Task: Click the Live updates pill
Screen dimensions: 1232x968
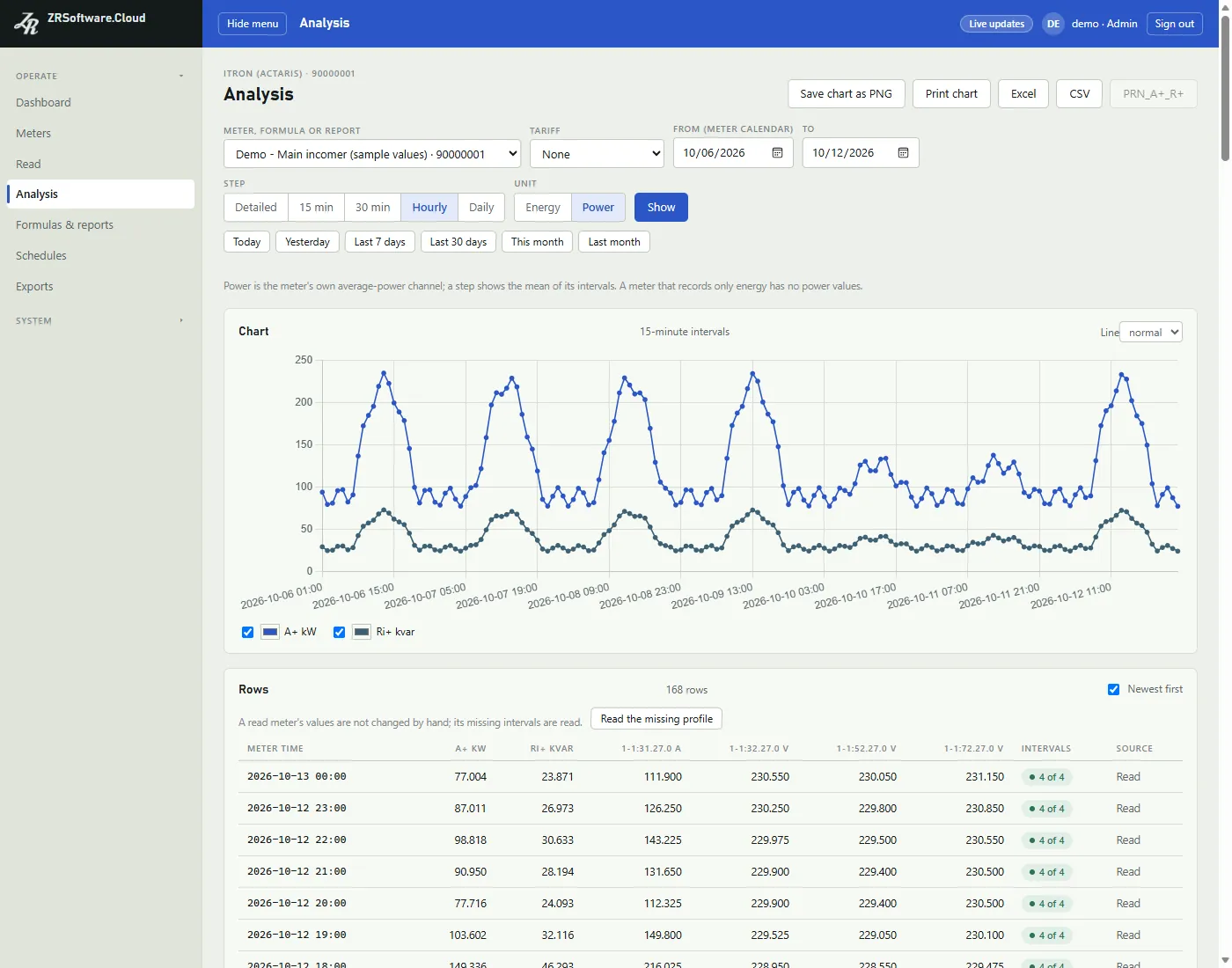Action: point(996,24)
